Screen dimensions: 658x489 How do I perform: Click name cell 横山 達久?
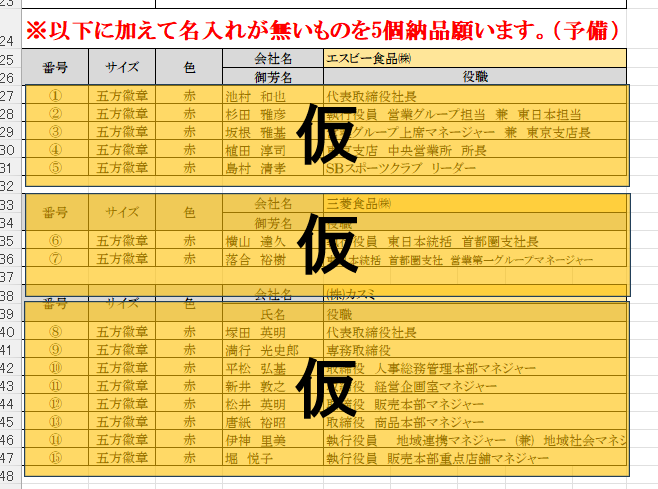[273, 241]
